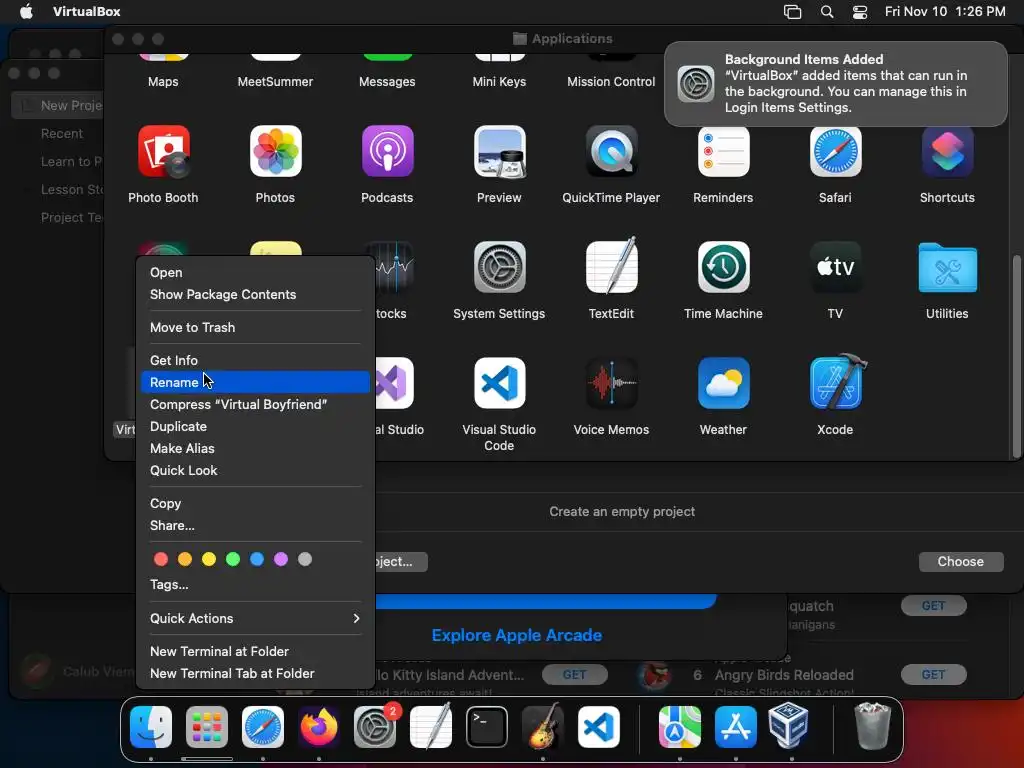Image resolution: width=1024 pixels, height=768 pixels.
Task: Open the Trash in the Dock
Action: (x=873, y=726)
